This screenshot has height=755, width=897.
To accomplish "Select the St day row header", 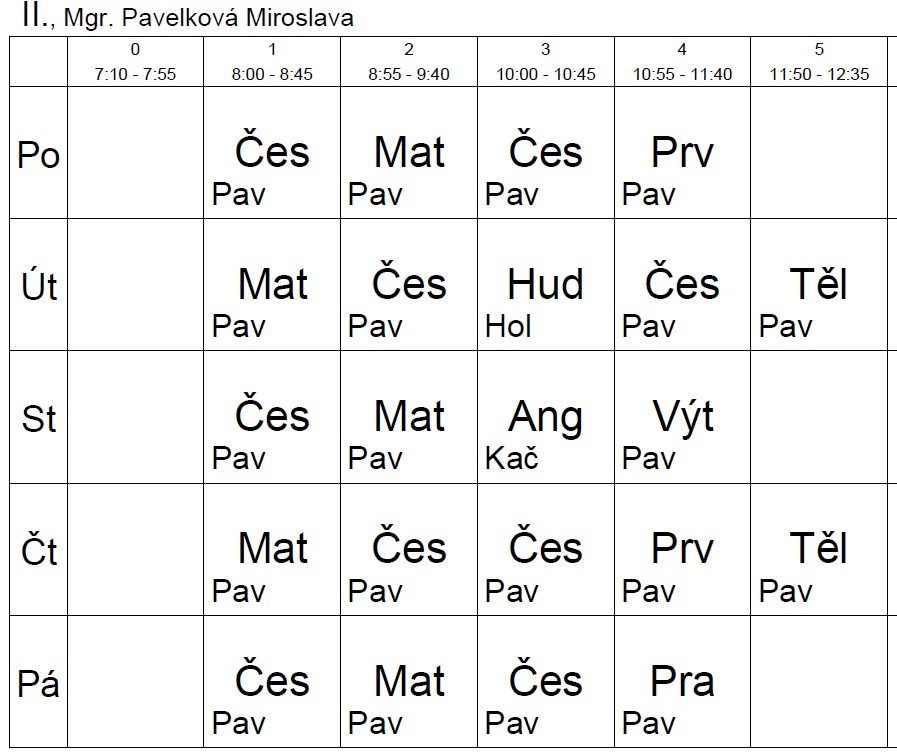I will tap(38, 417).
